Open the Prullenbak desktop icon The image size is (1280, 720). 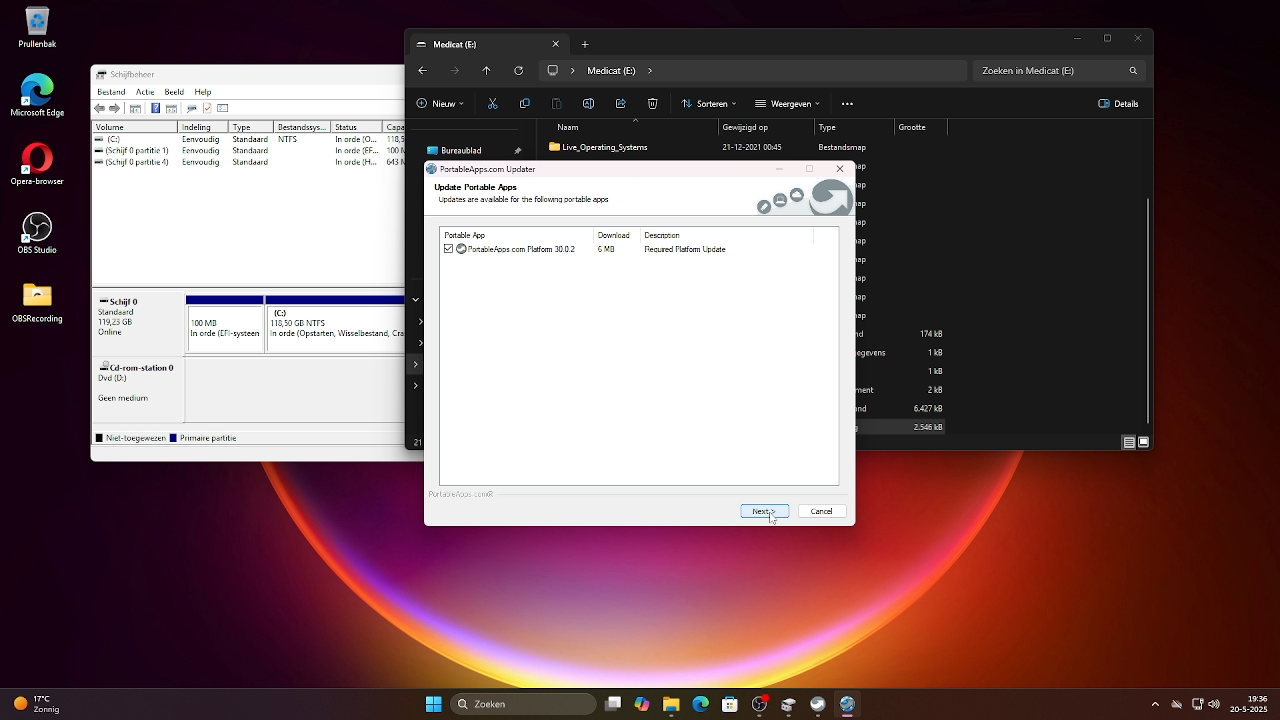point(37,27)
